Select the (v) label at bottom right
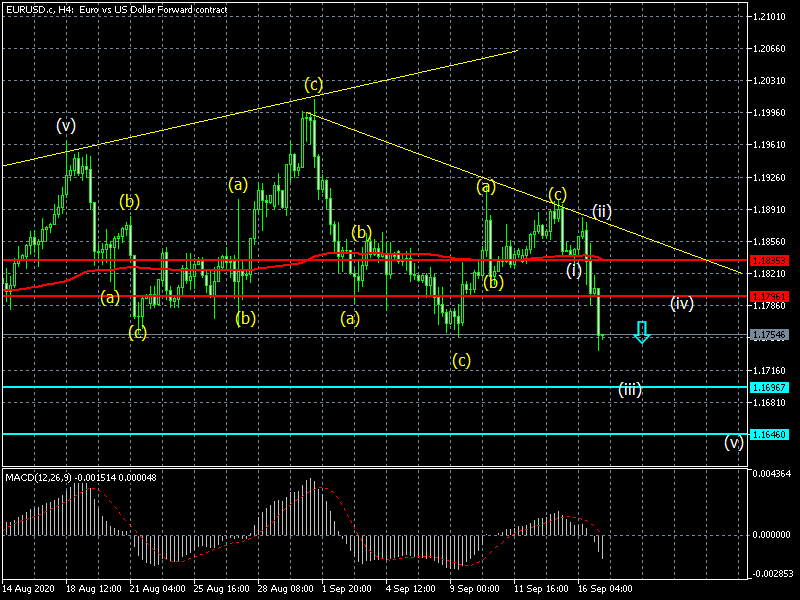The width and height of the screenshot is (800, 600). click(x=734, y=441)
